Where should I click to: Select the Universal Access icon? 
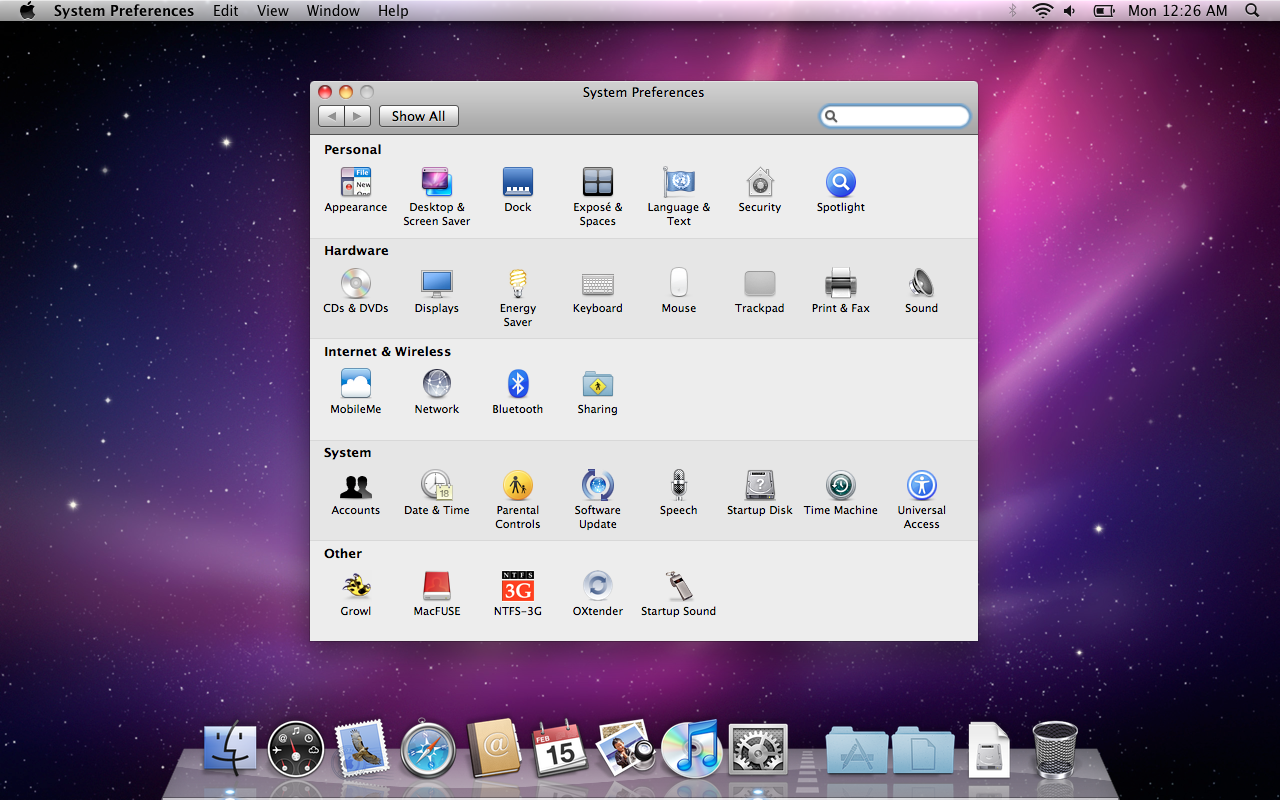click(921, 486)
